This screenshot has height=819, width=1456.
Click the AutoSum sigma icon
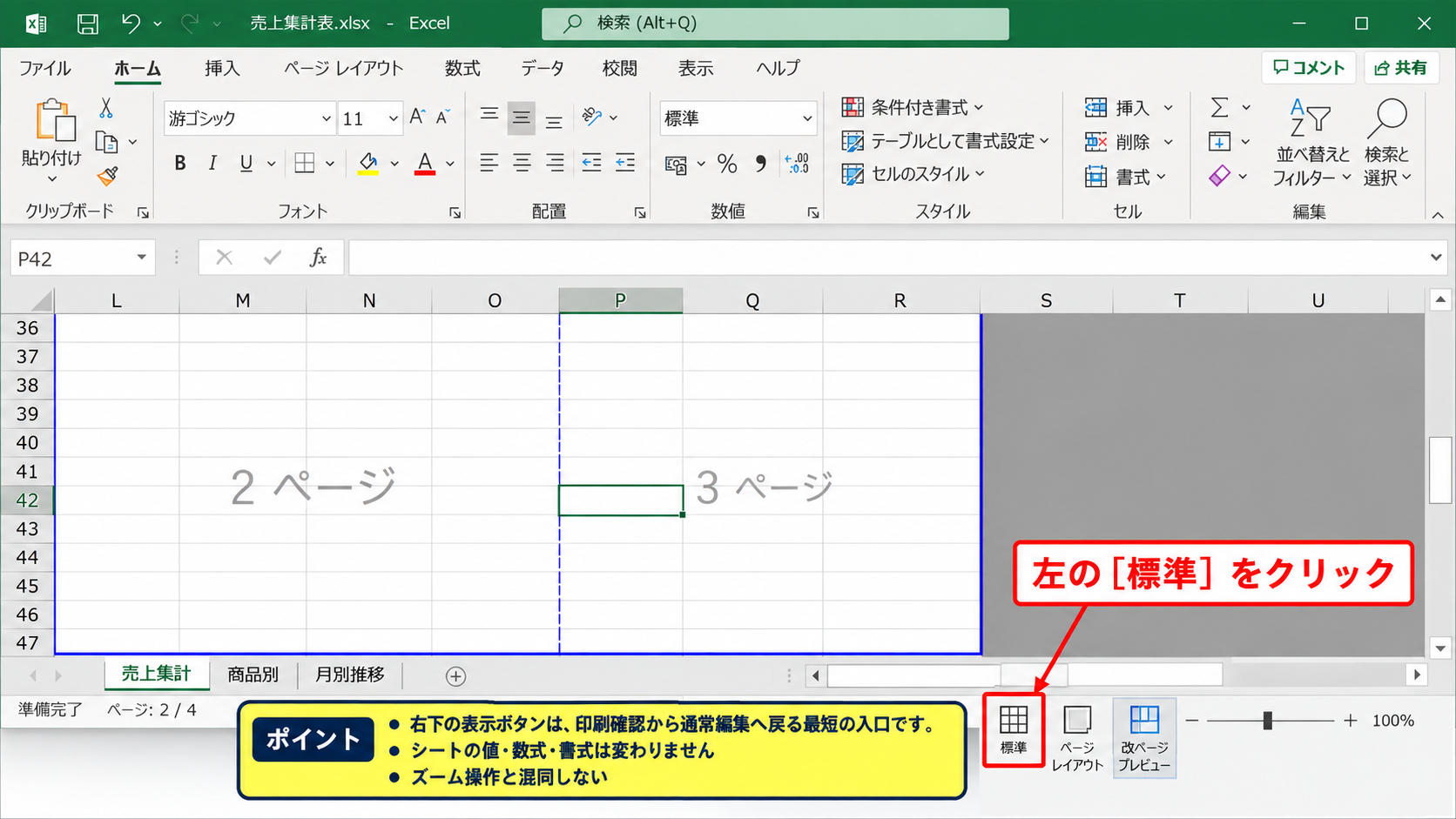tap(1219, 107)
